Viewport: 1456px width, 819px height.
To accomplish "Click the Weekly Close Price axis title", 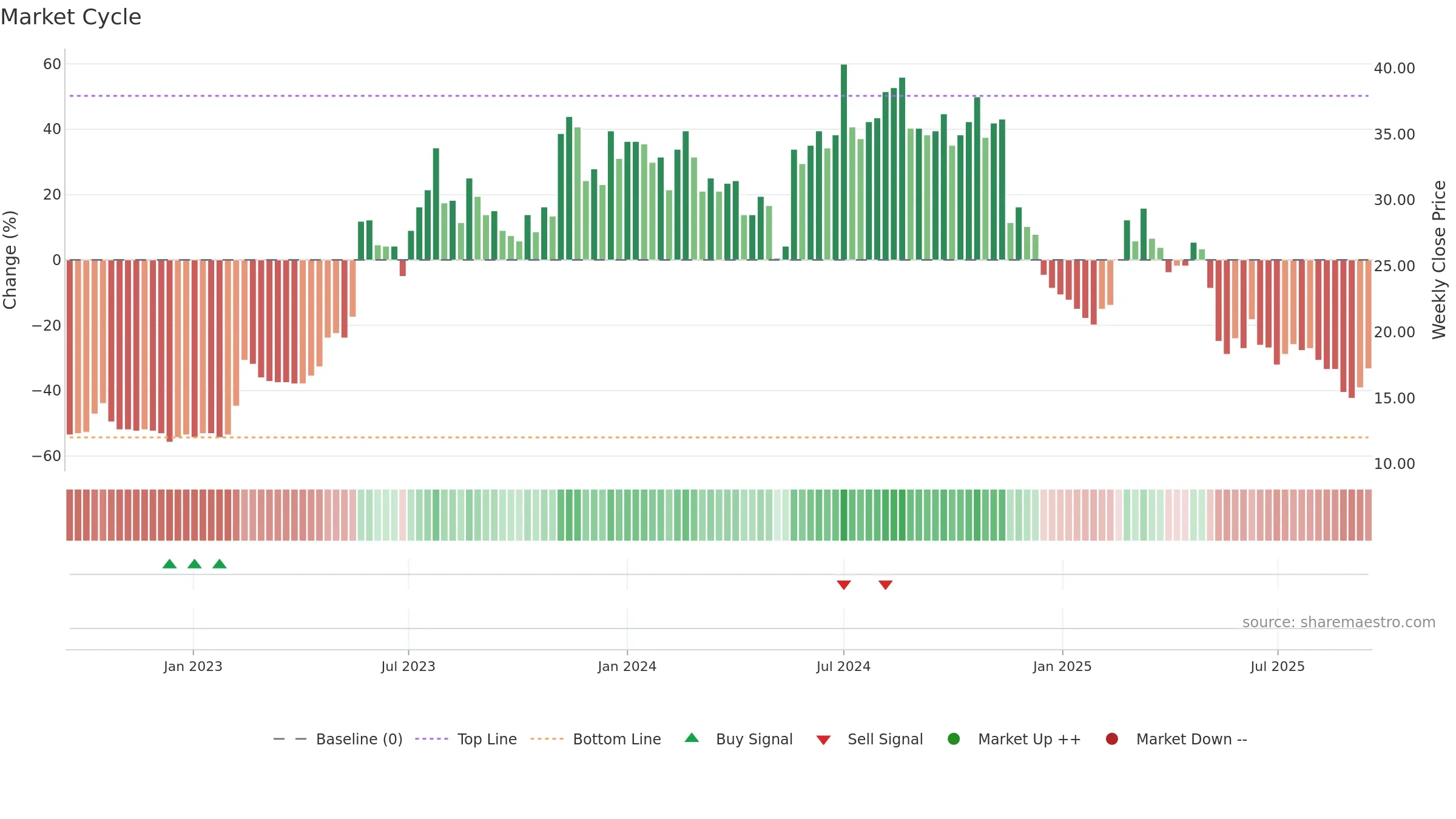I will click(x=1439, y=260).
